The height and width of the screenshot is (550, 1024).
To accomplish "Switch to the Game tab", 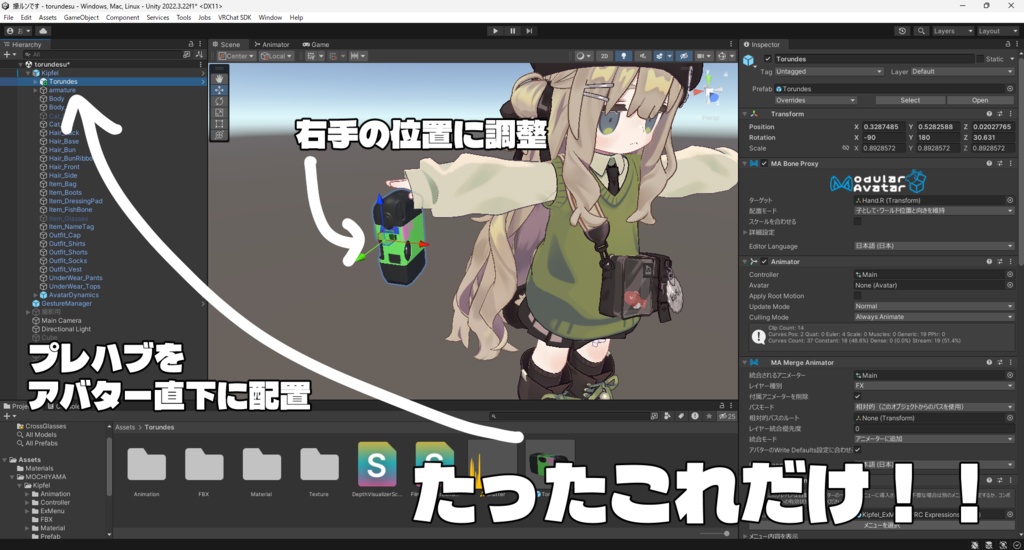I will tap(315, 44).
